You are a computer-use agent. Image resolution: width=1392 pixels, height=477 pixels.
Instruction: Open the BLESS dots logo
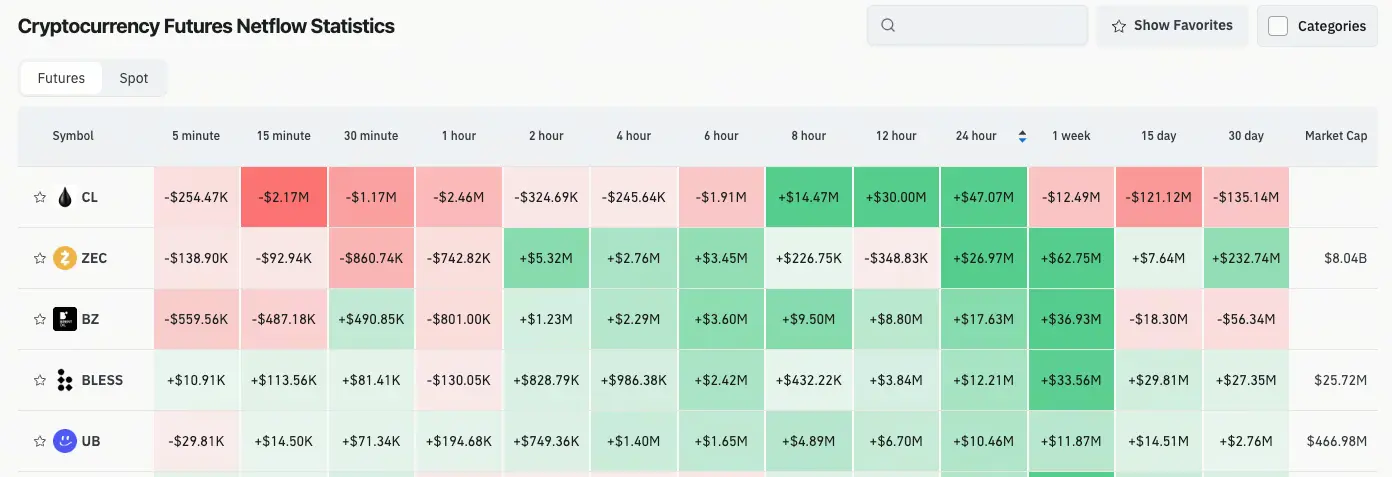(65, 381)
